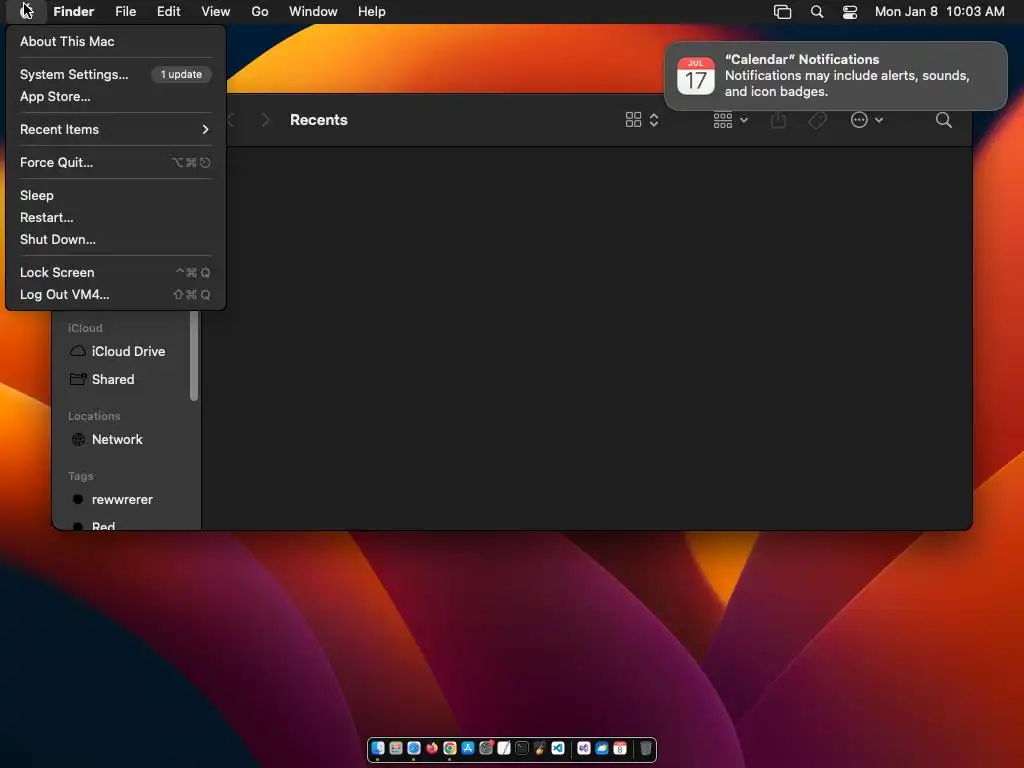This screenshot has height=768, width=1024.
Task: Open Google Chrome from the Dock
Action: tap(450, 748)
